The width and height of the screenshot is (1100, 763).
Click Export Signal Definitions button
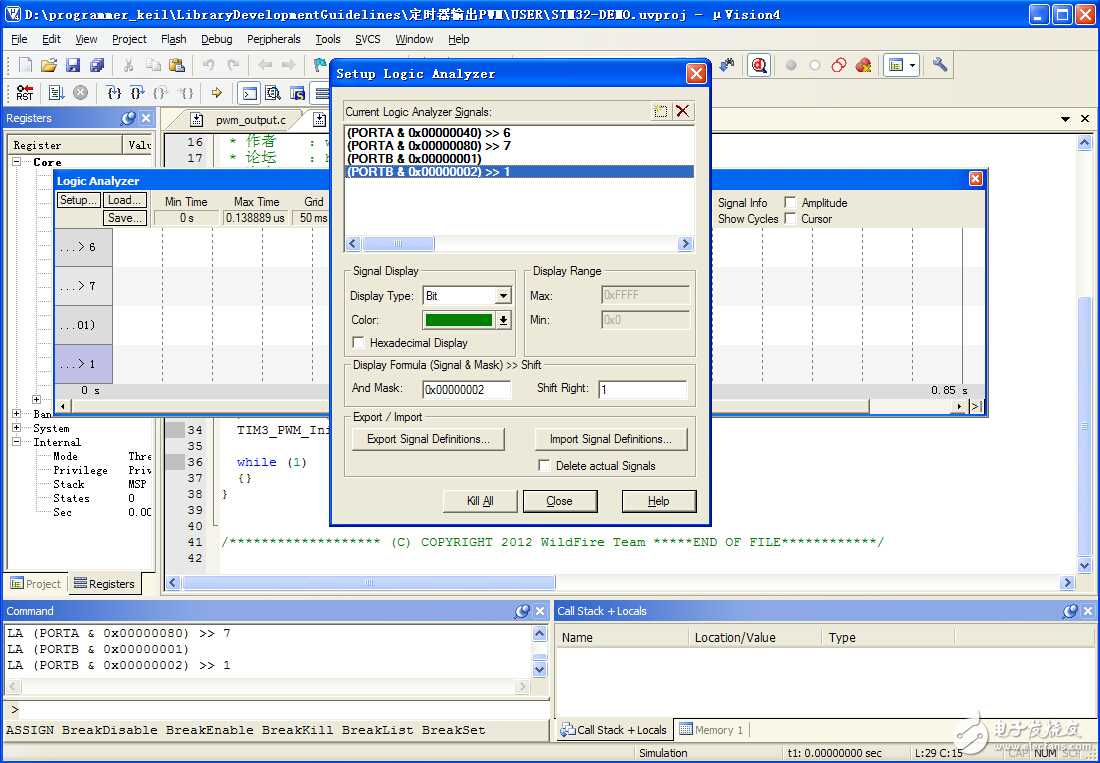pyautogui.click(x=428, y=439)
